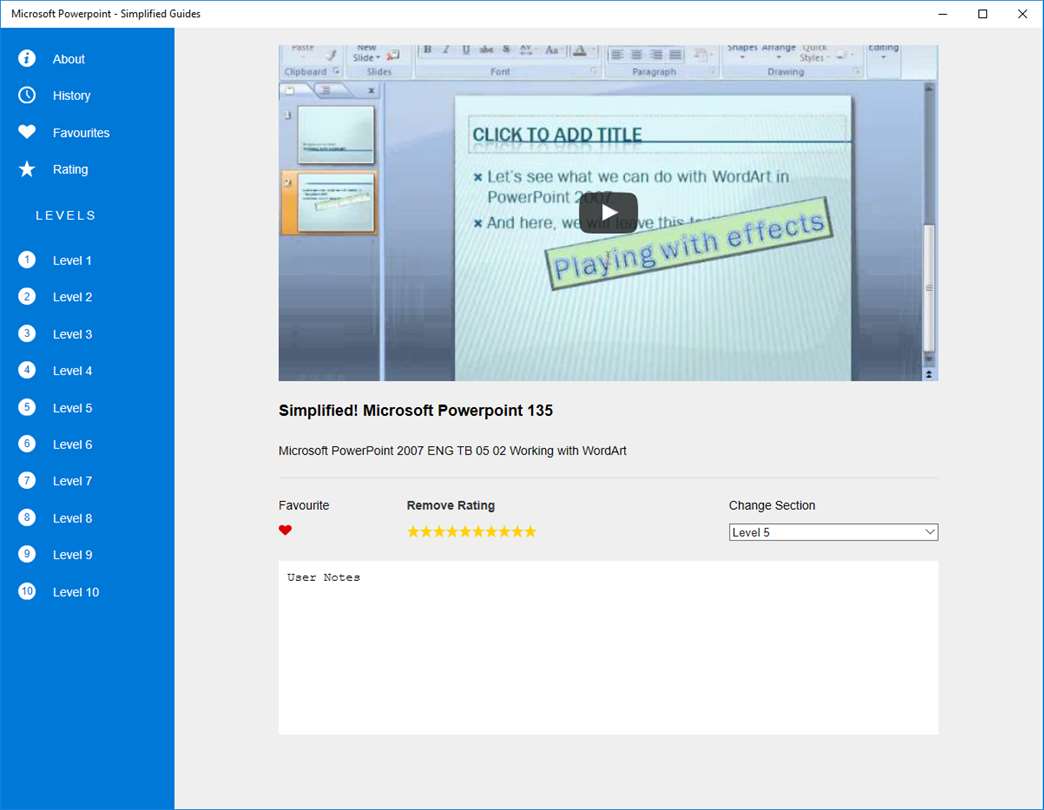Set rating to ten stars
The image size is (1044, 810).
[530, 531]
